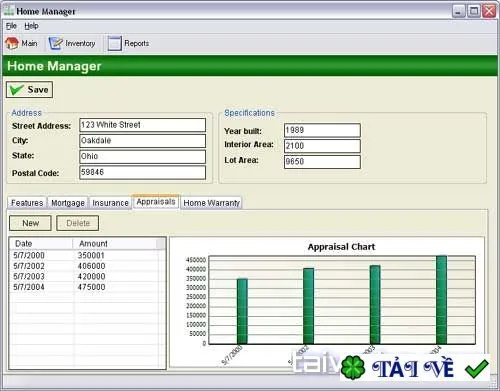Click the Year built field
Screen dimensions: 500x391
pos(322,130)
